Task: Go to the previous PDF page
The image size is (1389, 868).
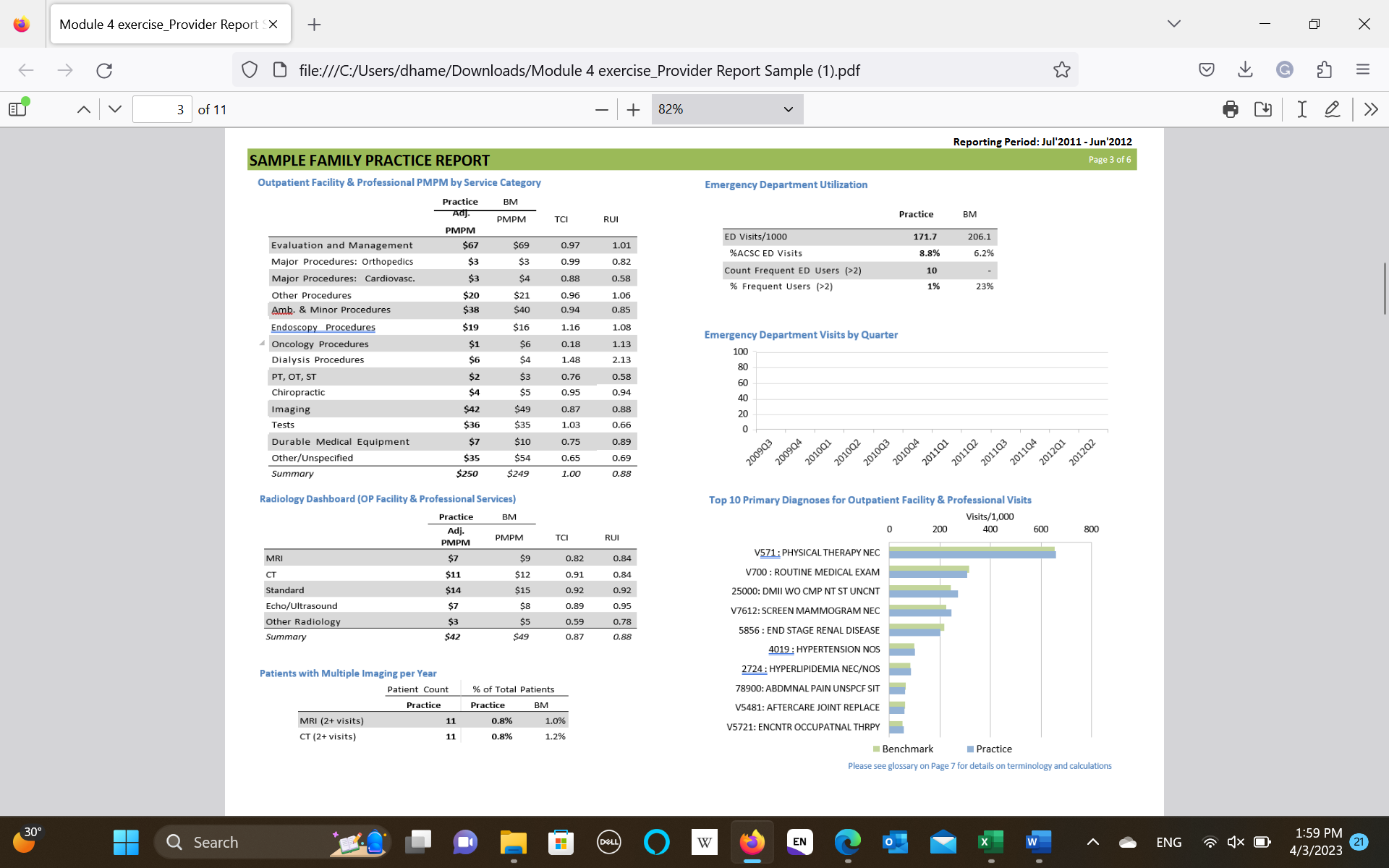Action: (x=84, y=109)
